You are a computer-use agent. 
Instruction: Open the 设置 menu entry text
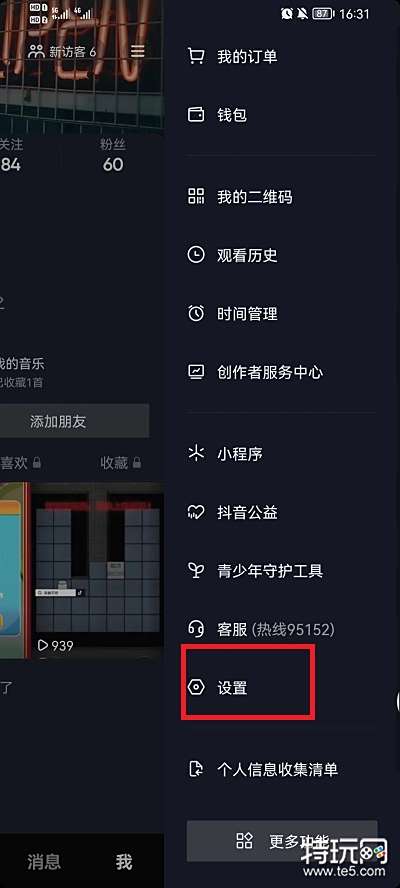click(x=232, y=688)
